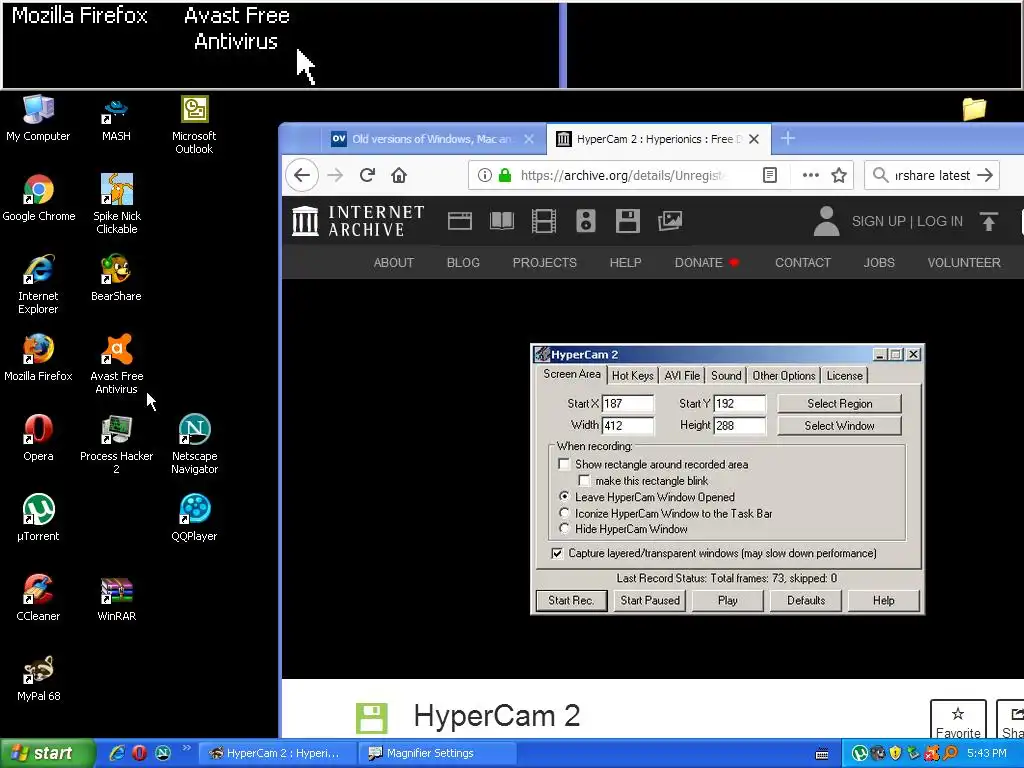1024x768 pixels.
Task: Click Select Region button
Action: tap(839, 404)
